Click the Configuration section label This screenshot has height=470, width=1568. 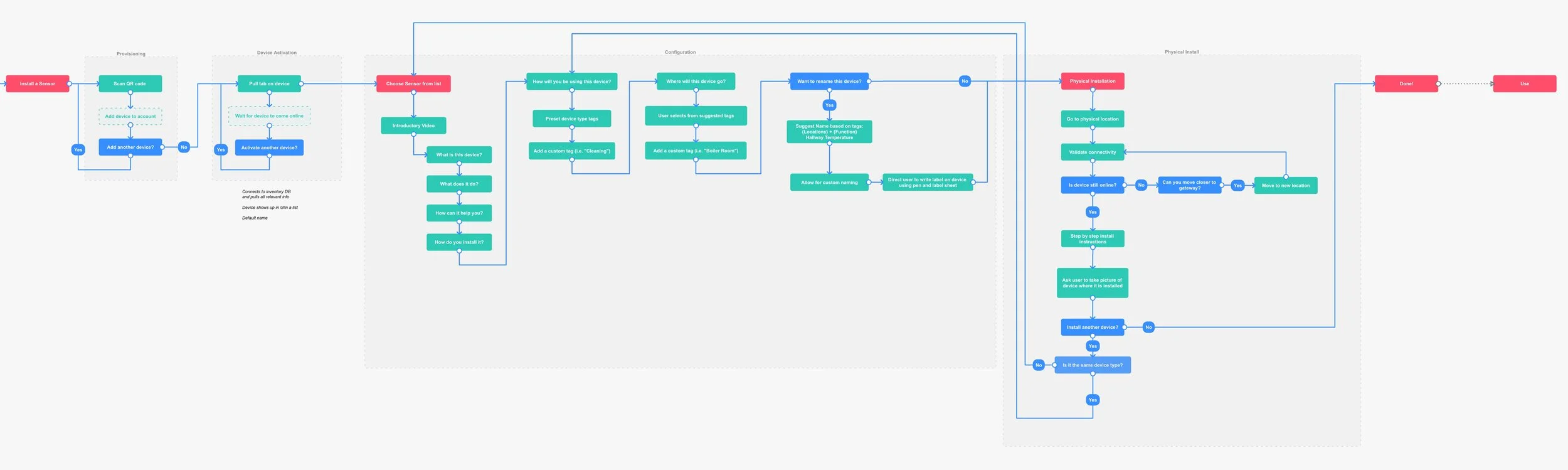point(681,52)
